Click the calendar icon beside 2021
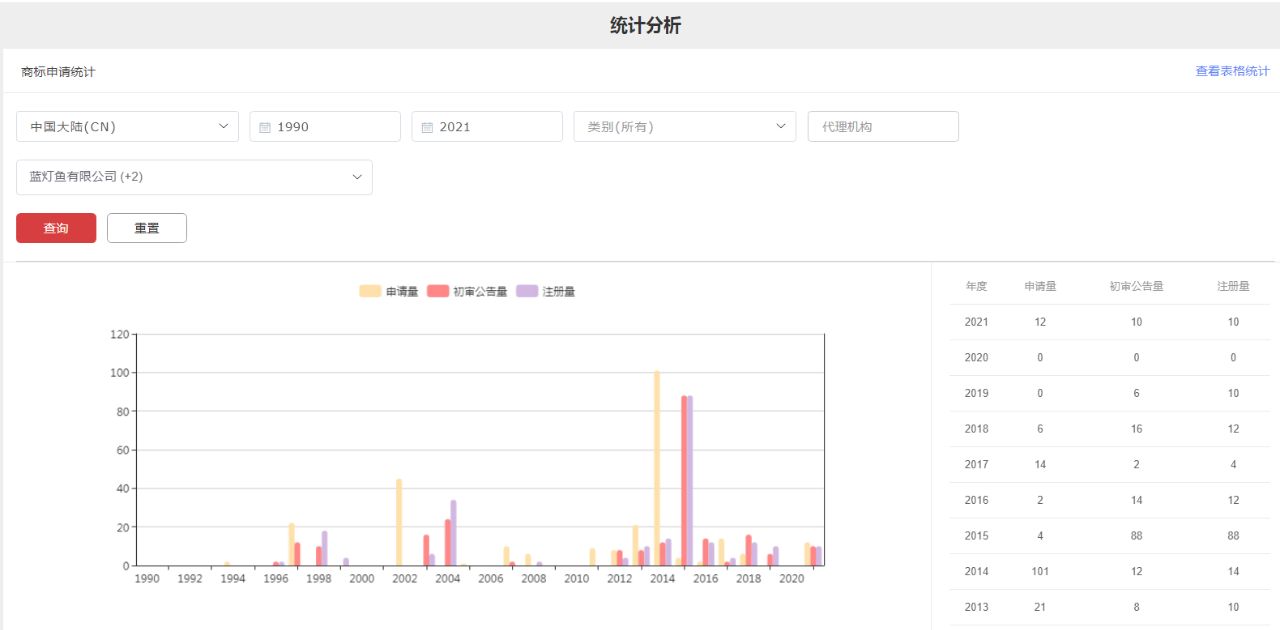Viewport: 1280px width, 630px height. (427, 127)
